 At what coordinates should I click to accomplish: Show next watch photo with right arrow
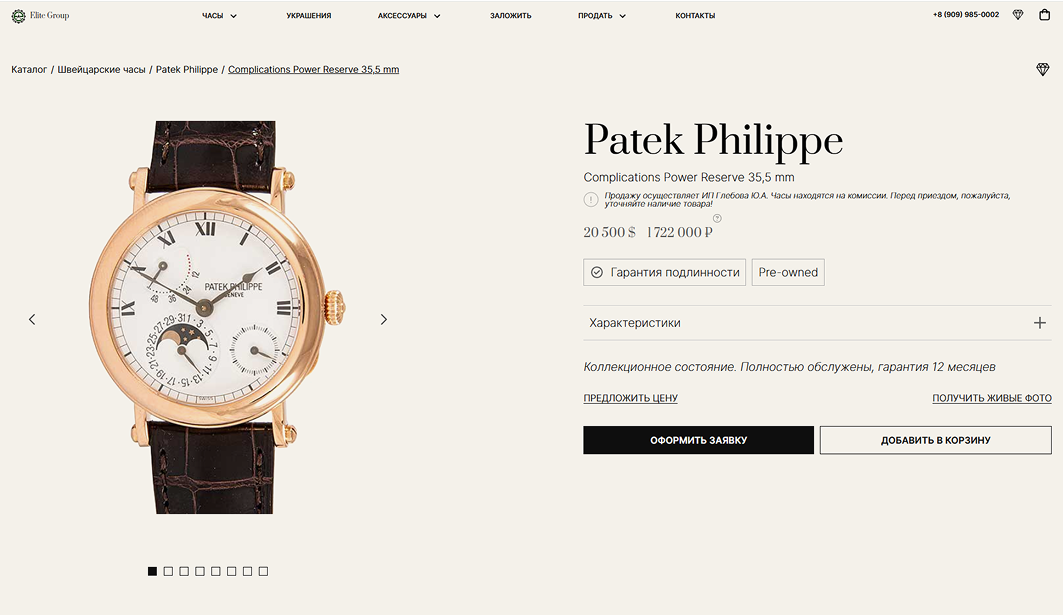[x=384, y=319]
